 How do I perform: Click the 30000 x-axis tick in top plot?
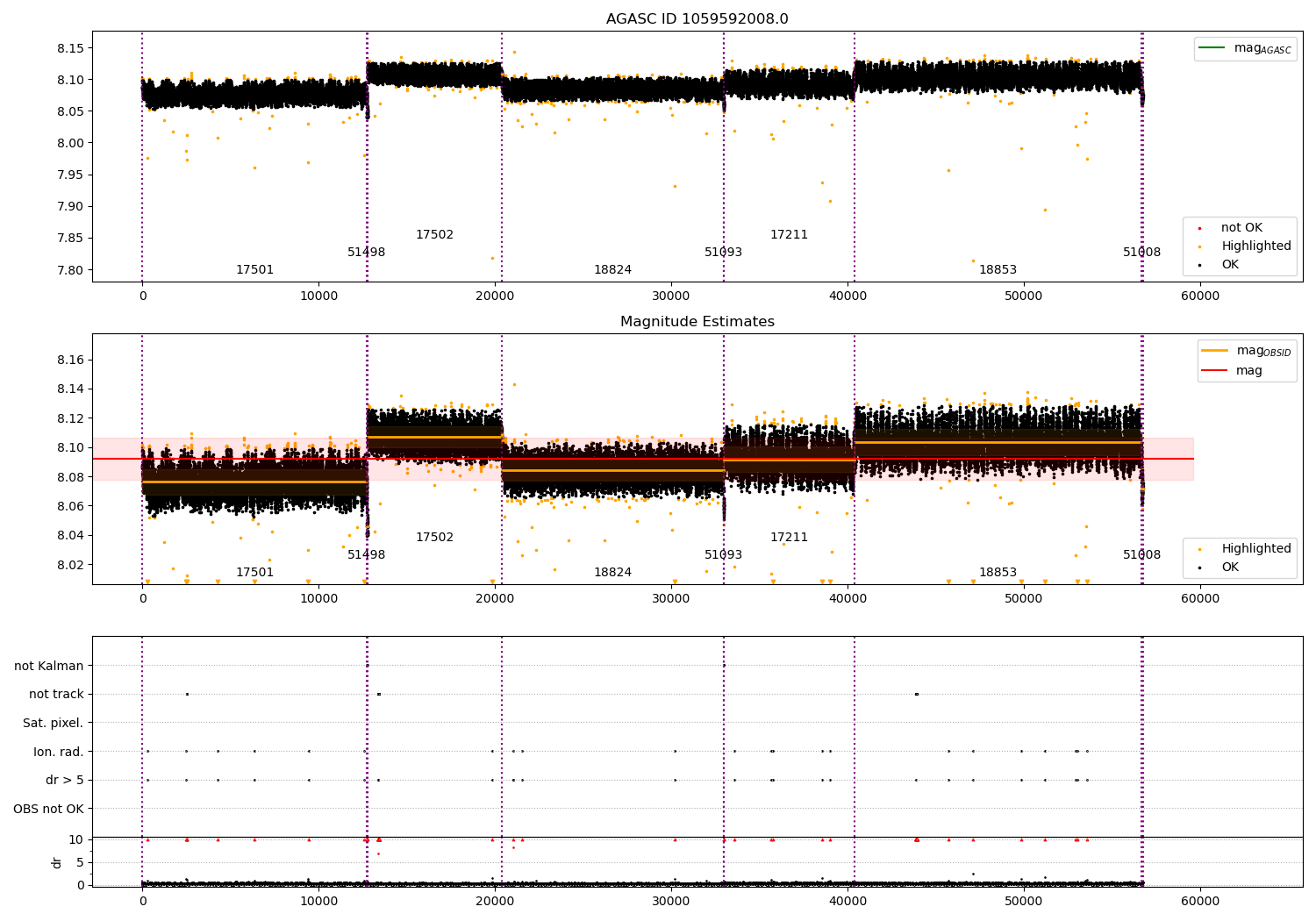[x=671, y=296]
